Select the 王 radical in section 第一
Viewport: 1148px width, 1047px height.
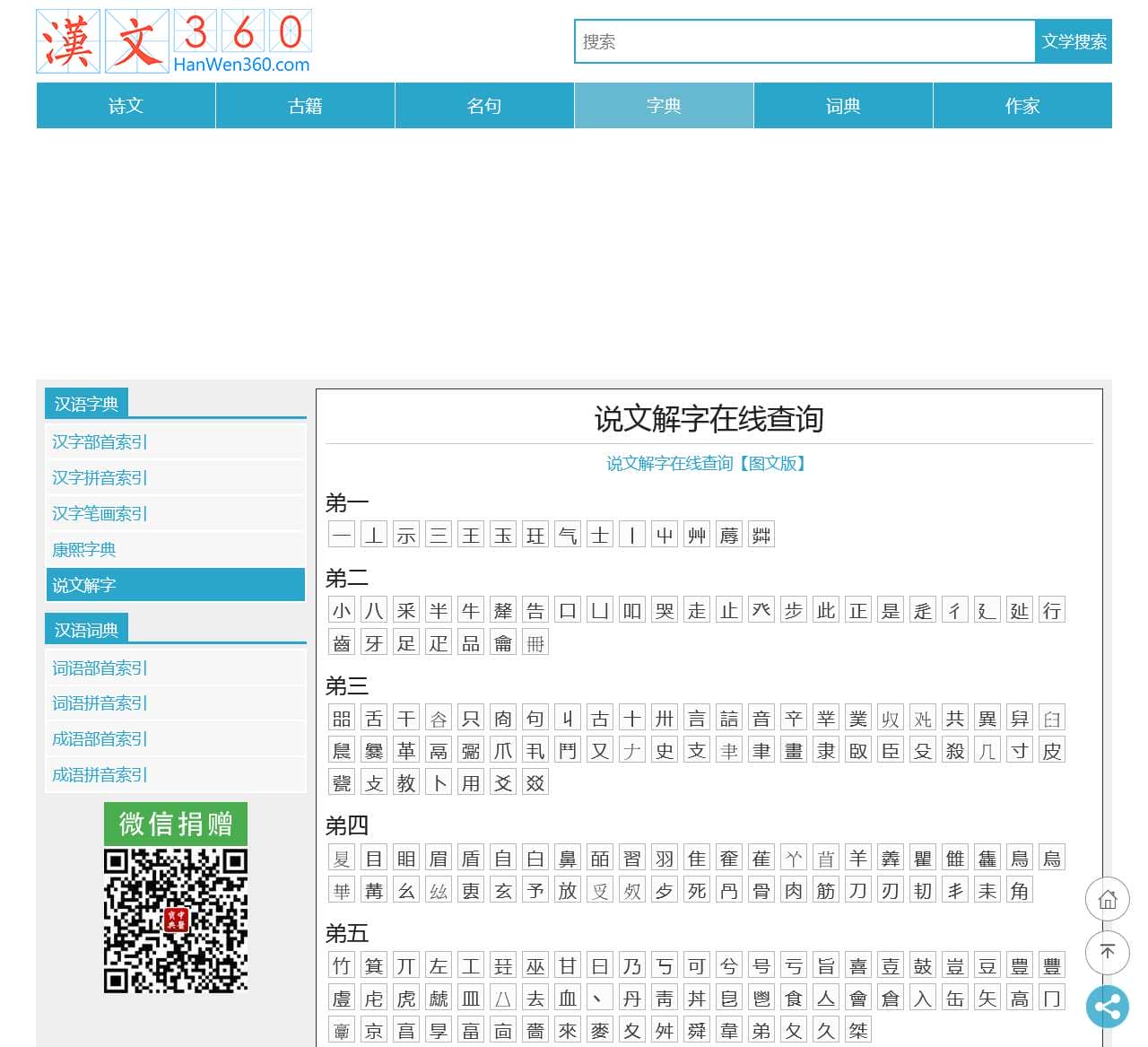[x=471, y=536]
